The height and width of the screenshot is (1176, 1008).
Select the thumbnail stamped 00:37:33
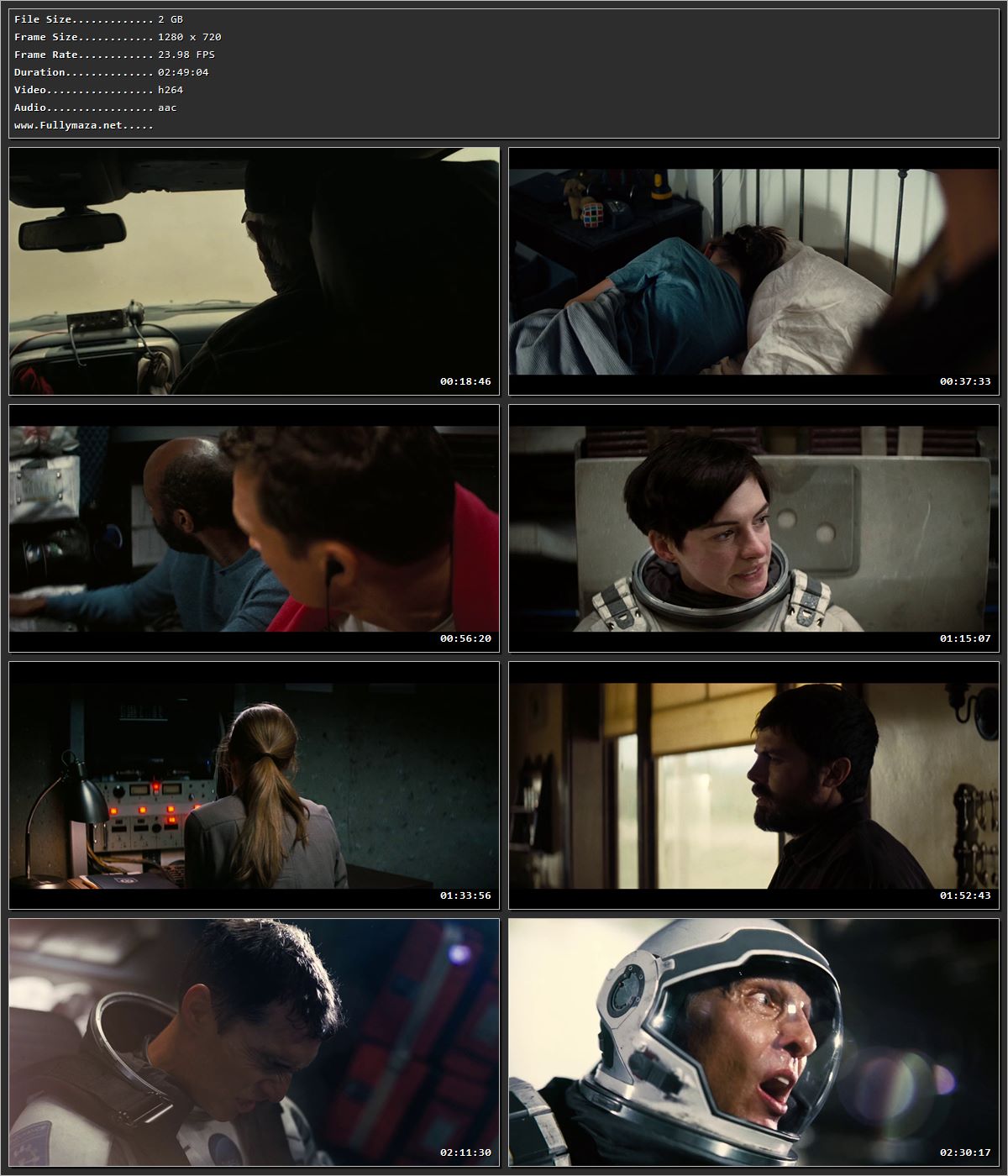click(753, 271)
